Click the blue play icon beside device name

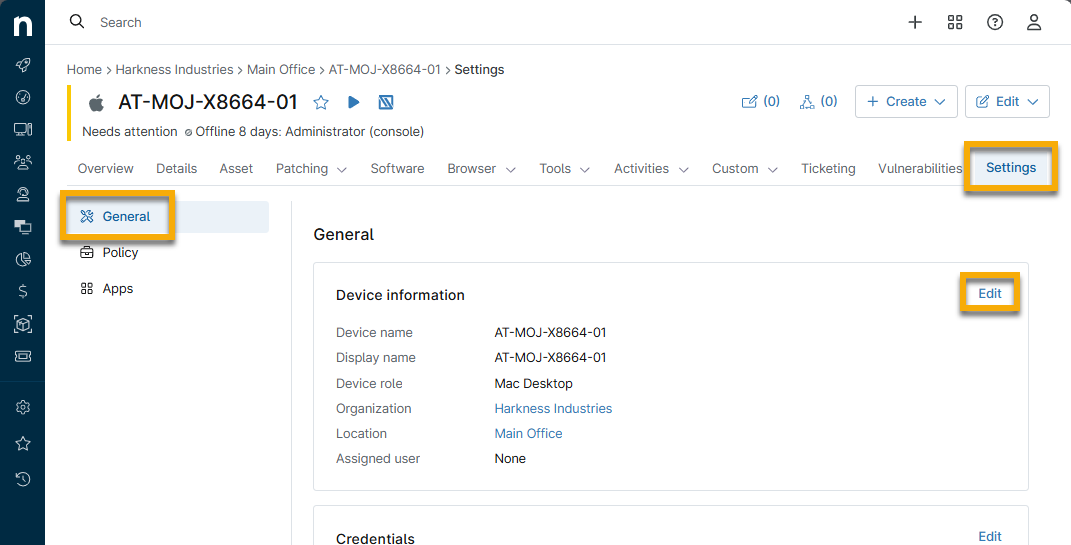coord(353,102)
